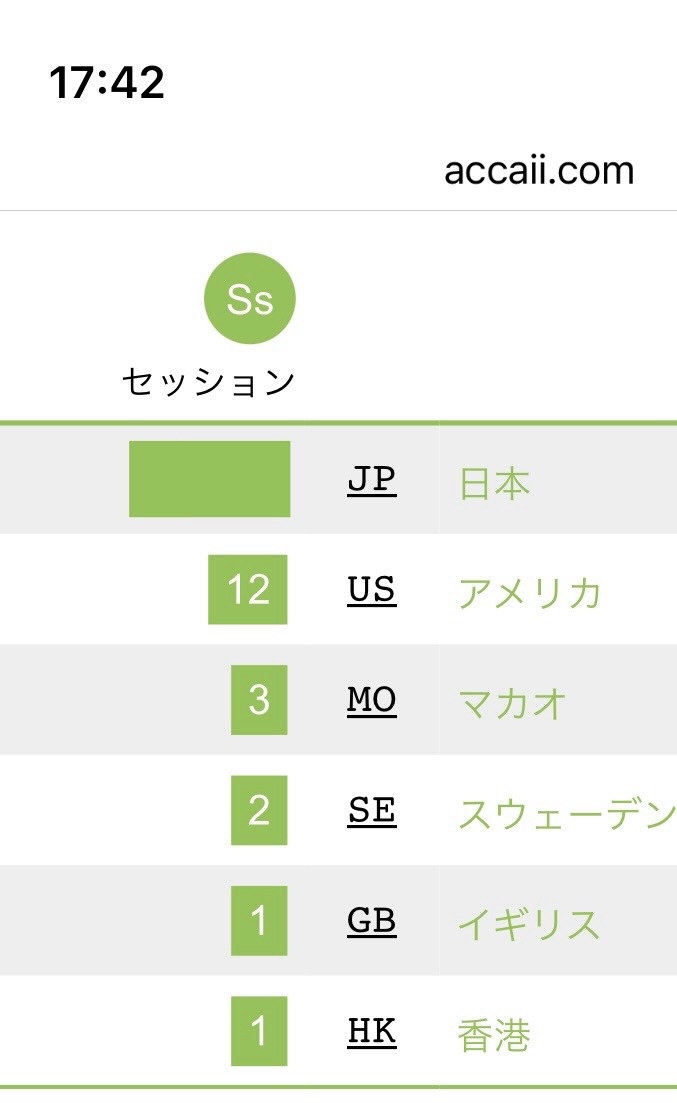Screen dimensions: 677x1103
Task: Click the green box showing 2 sessions
Action: (259, 810)
